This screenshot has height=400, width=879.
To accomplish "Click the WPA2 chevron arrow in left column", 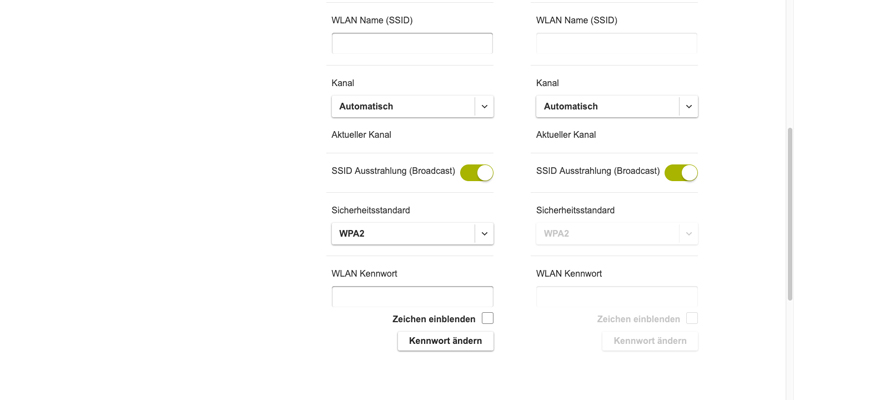I will click(x=484, y=234).
